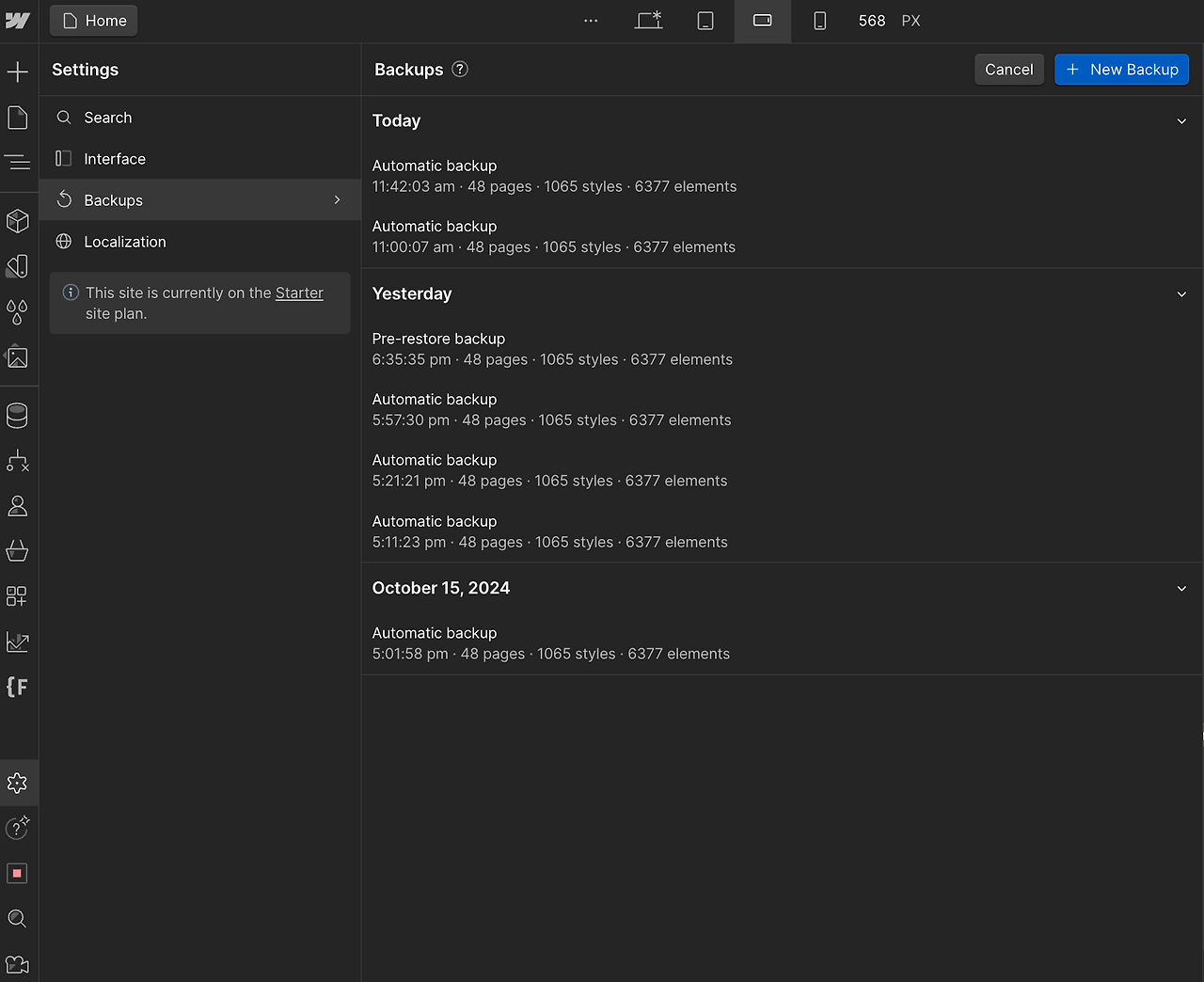Create a New Backup
Viewport: 1204px width, 982px height.
tap(1122, 70)
